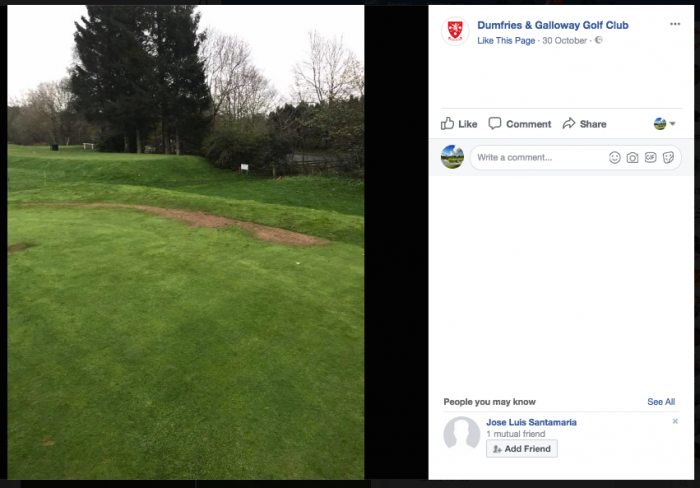The image size is (700, 488).
Task: Click the golf course photo
Action: point(186,242)
